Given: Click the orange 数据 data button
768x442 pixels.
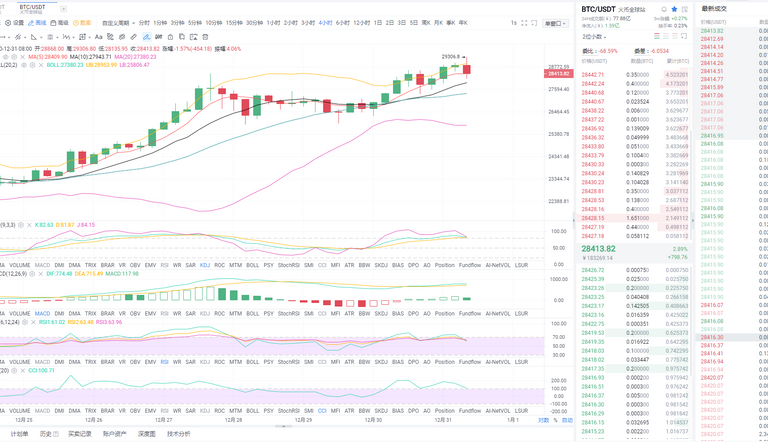Looking at the screenshot, I should (x=82, y=23).
